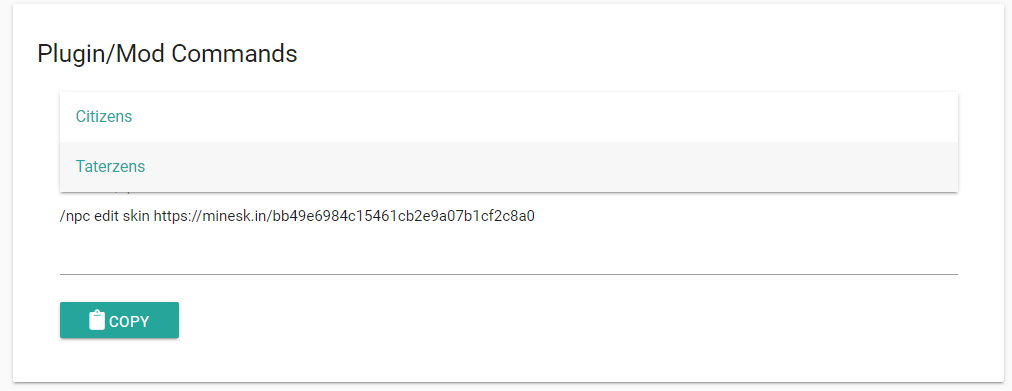Select Citizens from the plugin dropdown list
Screen dimensions: 1012x391
(x=104, y=117)
